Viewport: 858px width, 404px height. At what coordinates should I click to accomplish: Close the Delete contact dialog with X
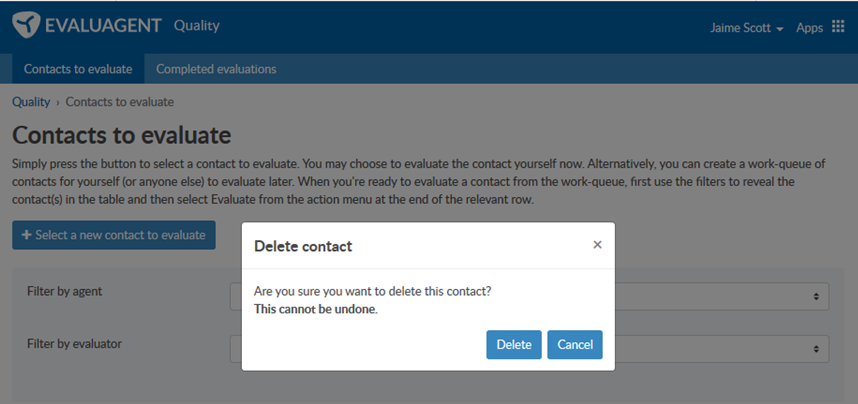(x=598, y=245)
